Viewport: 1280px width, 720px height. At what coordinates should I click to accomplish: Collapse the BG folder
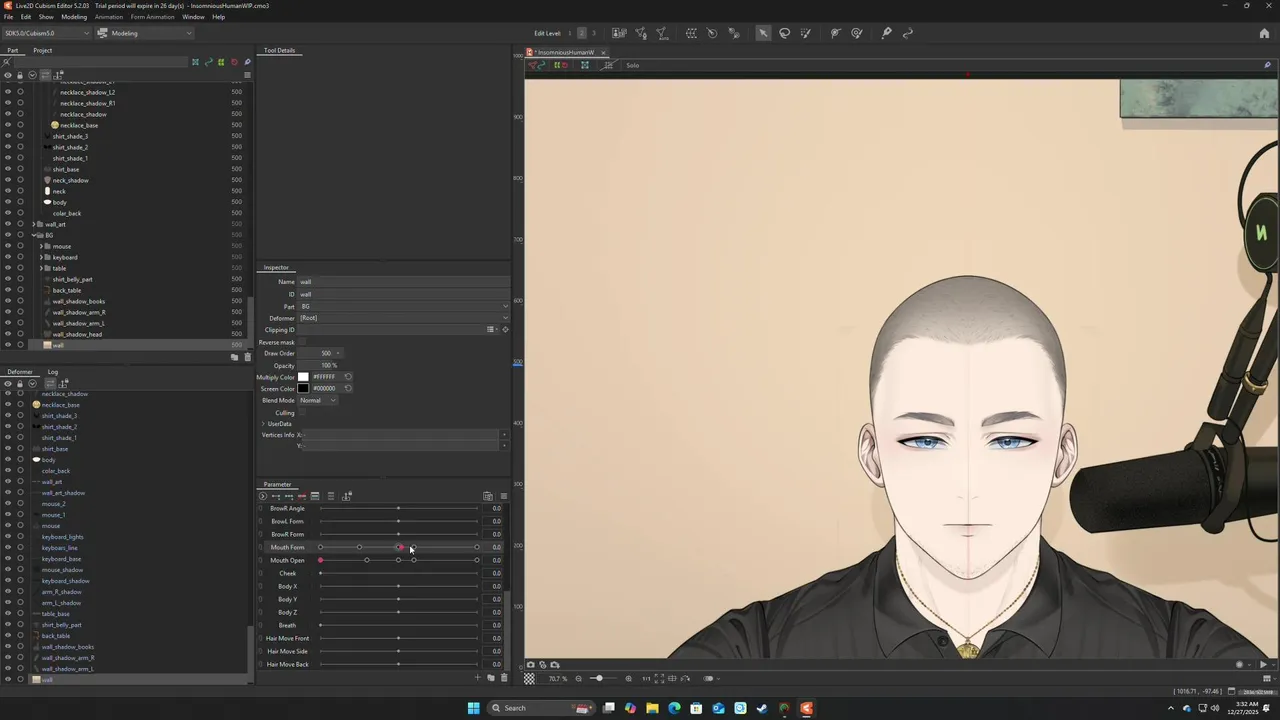[35, 235]
